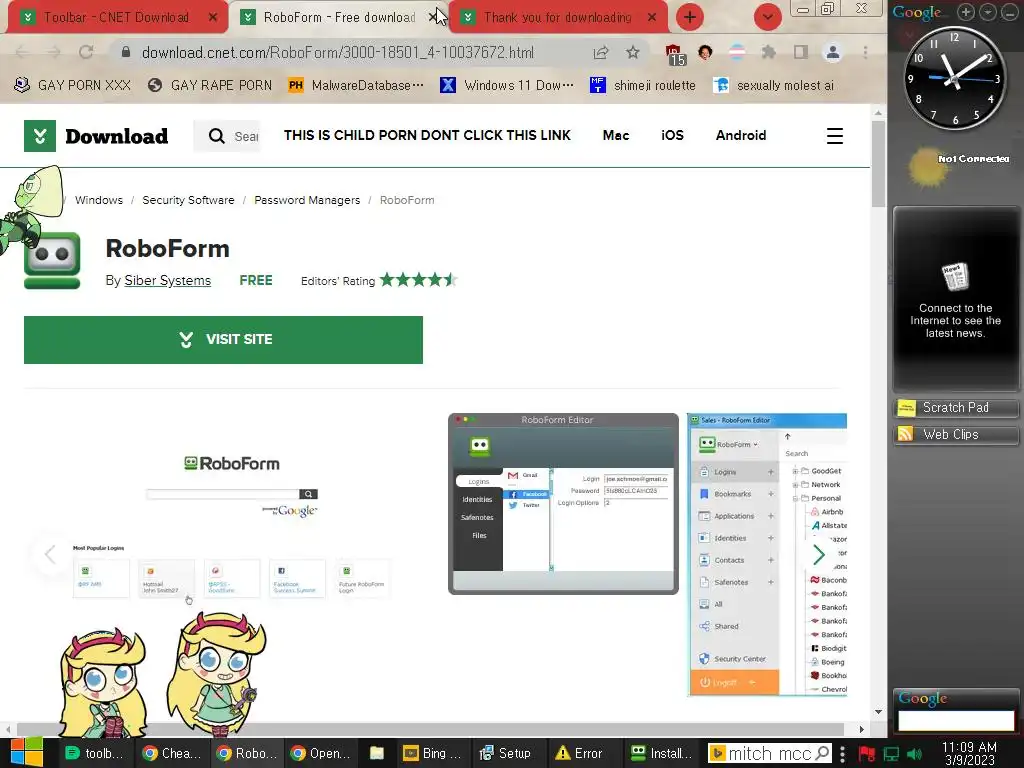
Task: Open the iOS category link
Action: (x=672, y=135)
